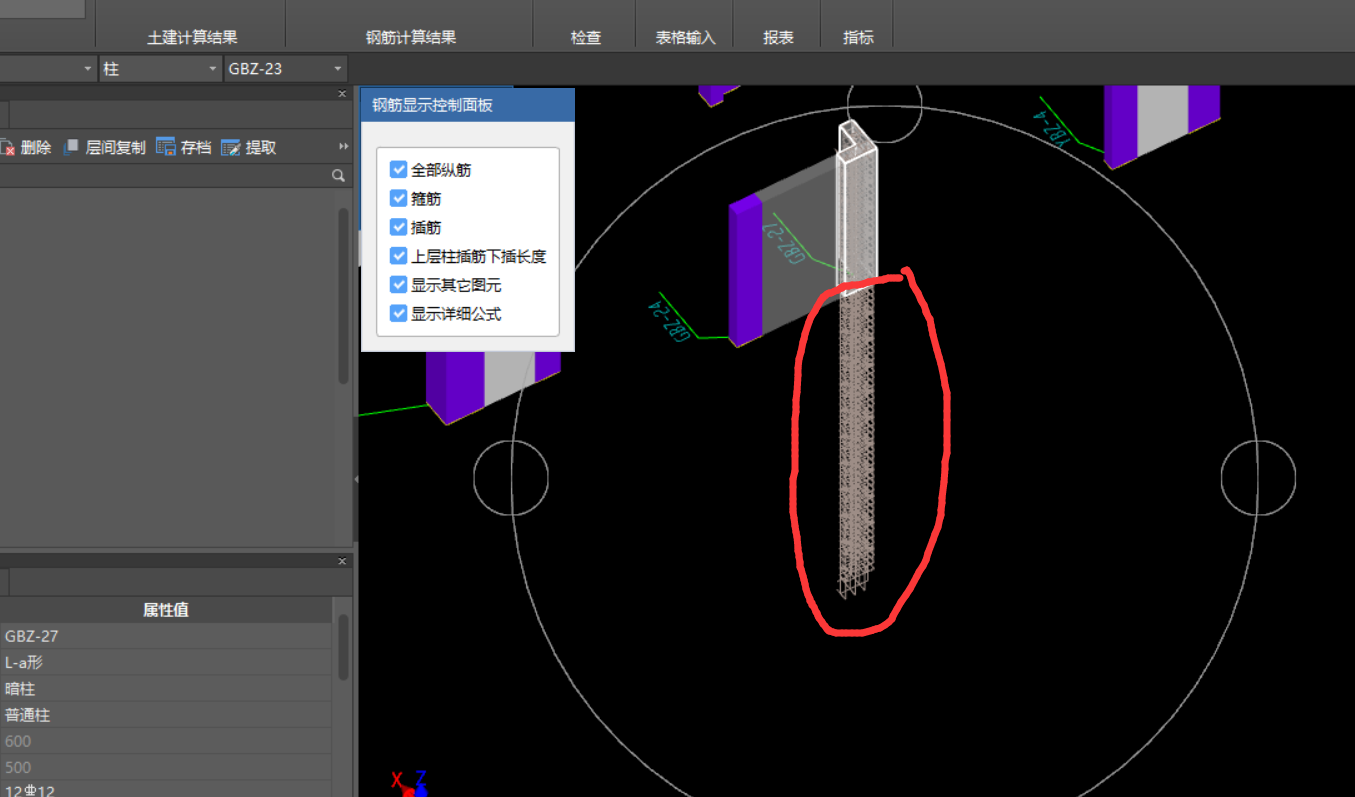The width and height of the screenshot is (1355, 797).
Task: Open the 钢筋计算结果 ribbon group
Action: pos(411,37)
